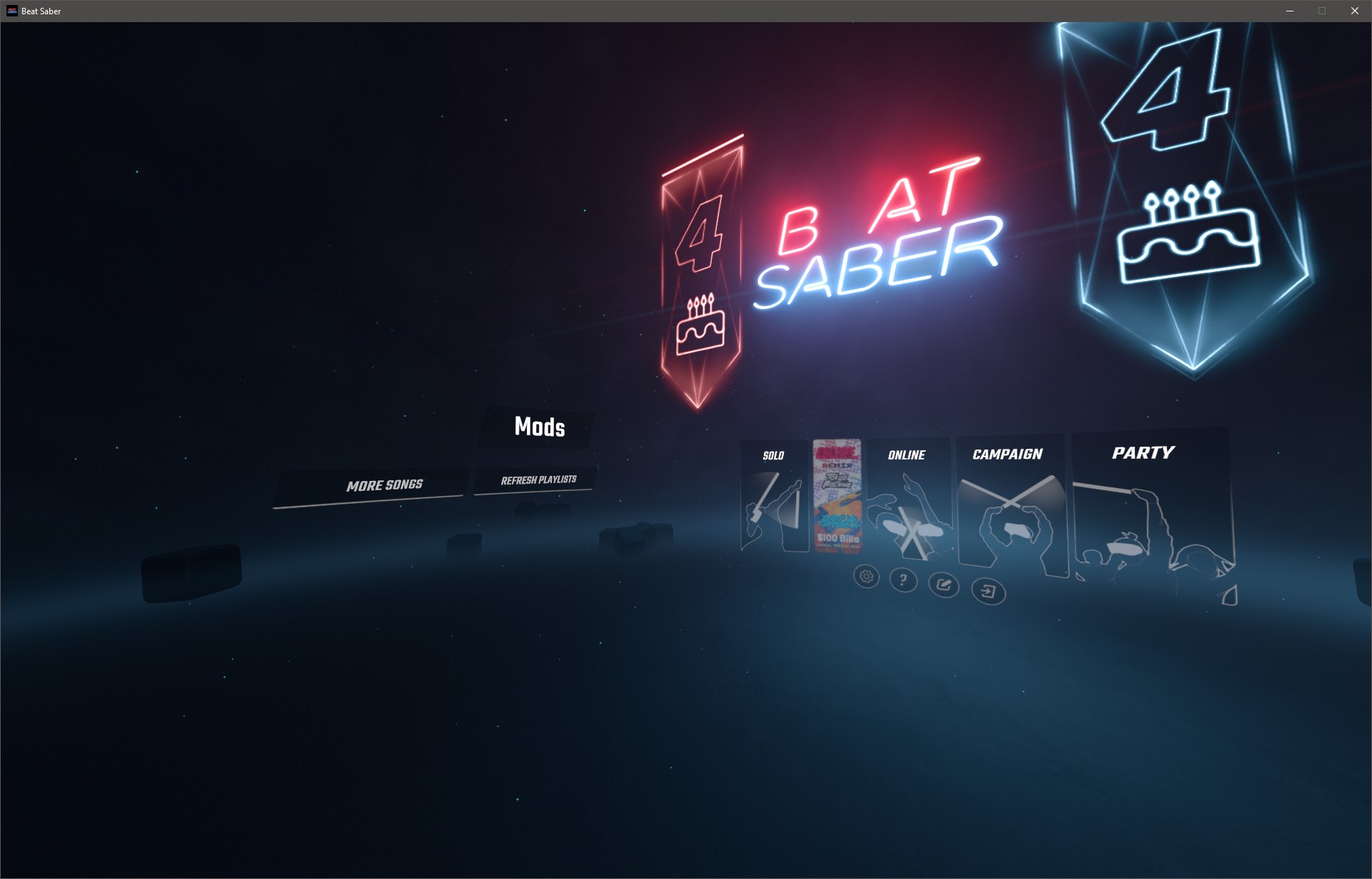Screen dimensions: 1372x879
Task: Open the level editor pencil icon
Action: pos(944,586)
